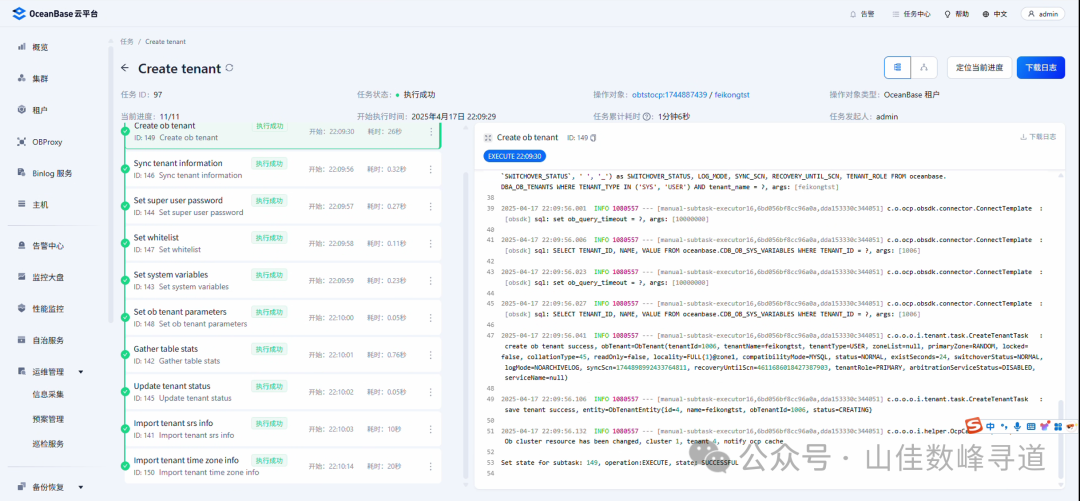Open more menu for Set whitelist subtask

point(431,243)
